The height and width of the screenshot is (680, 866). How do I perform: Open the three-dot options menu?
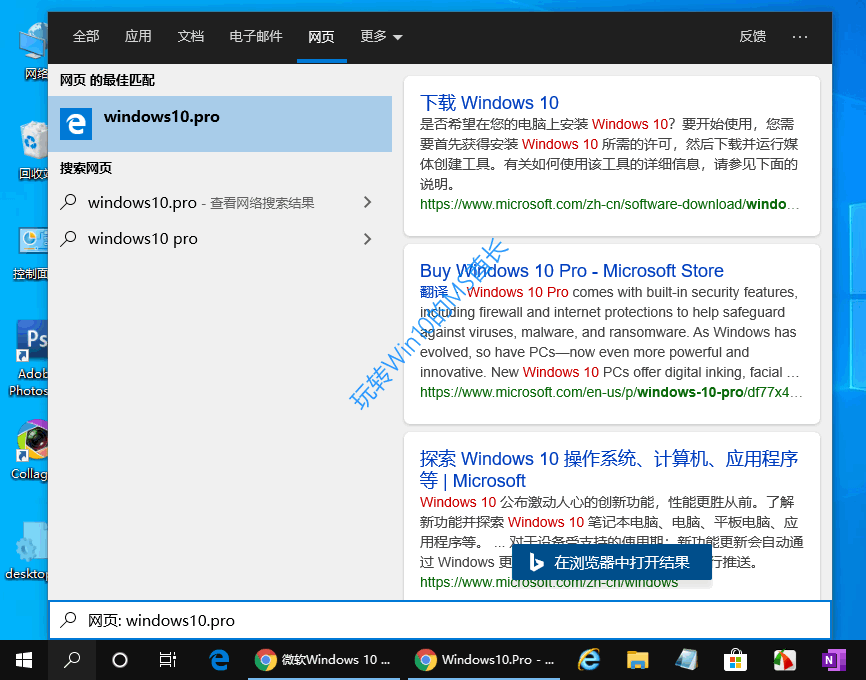coord(800,36)
